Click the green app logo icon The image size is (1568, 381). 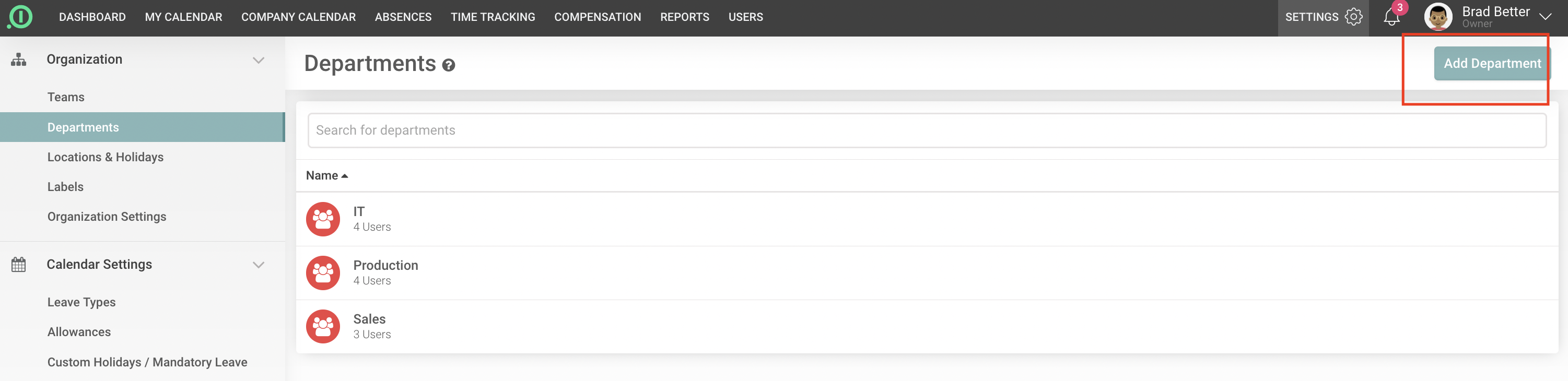[x=20, y=17]
